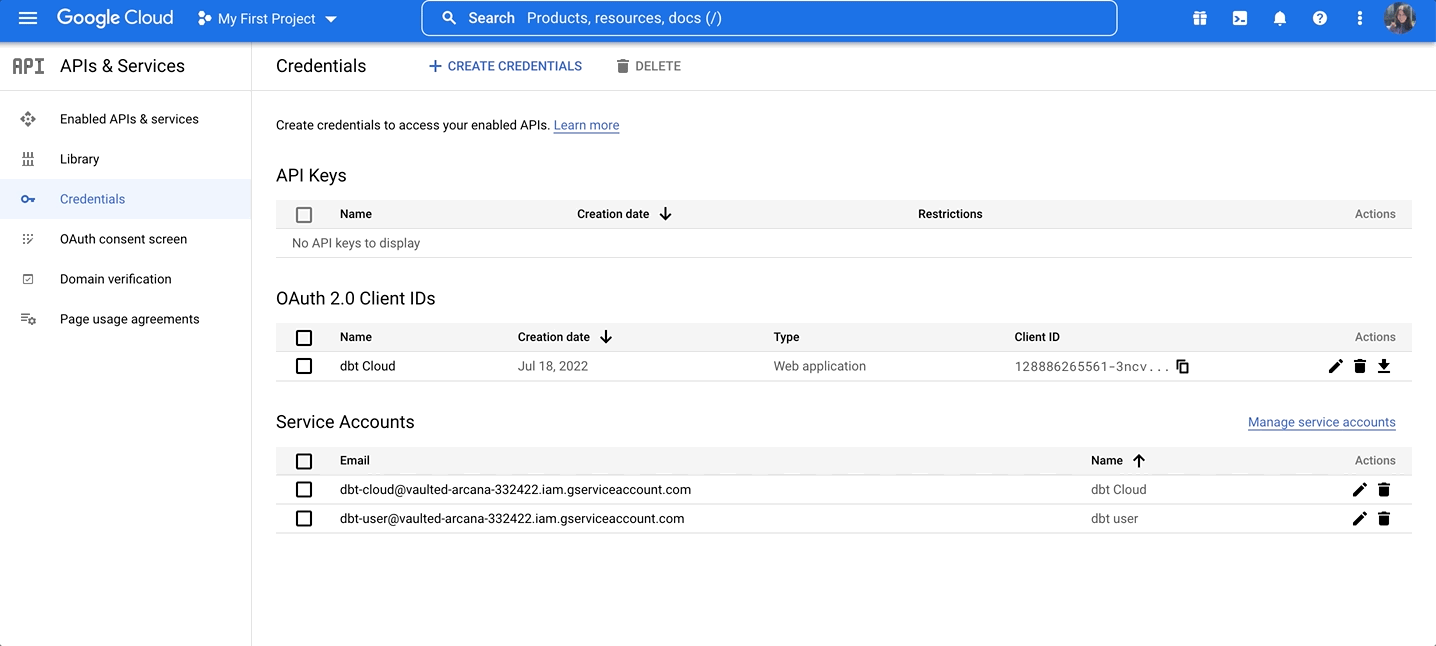The image size is (1436, 646).
Task: Open Google Cloud notifications bell
Action: click(1280, 18)
